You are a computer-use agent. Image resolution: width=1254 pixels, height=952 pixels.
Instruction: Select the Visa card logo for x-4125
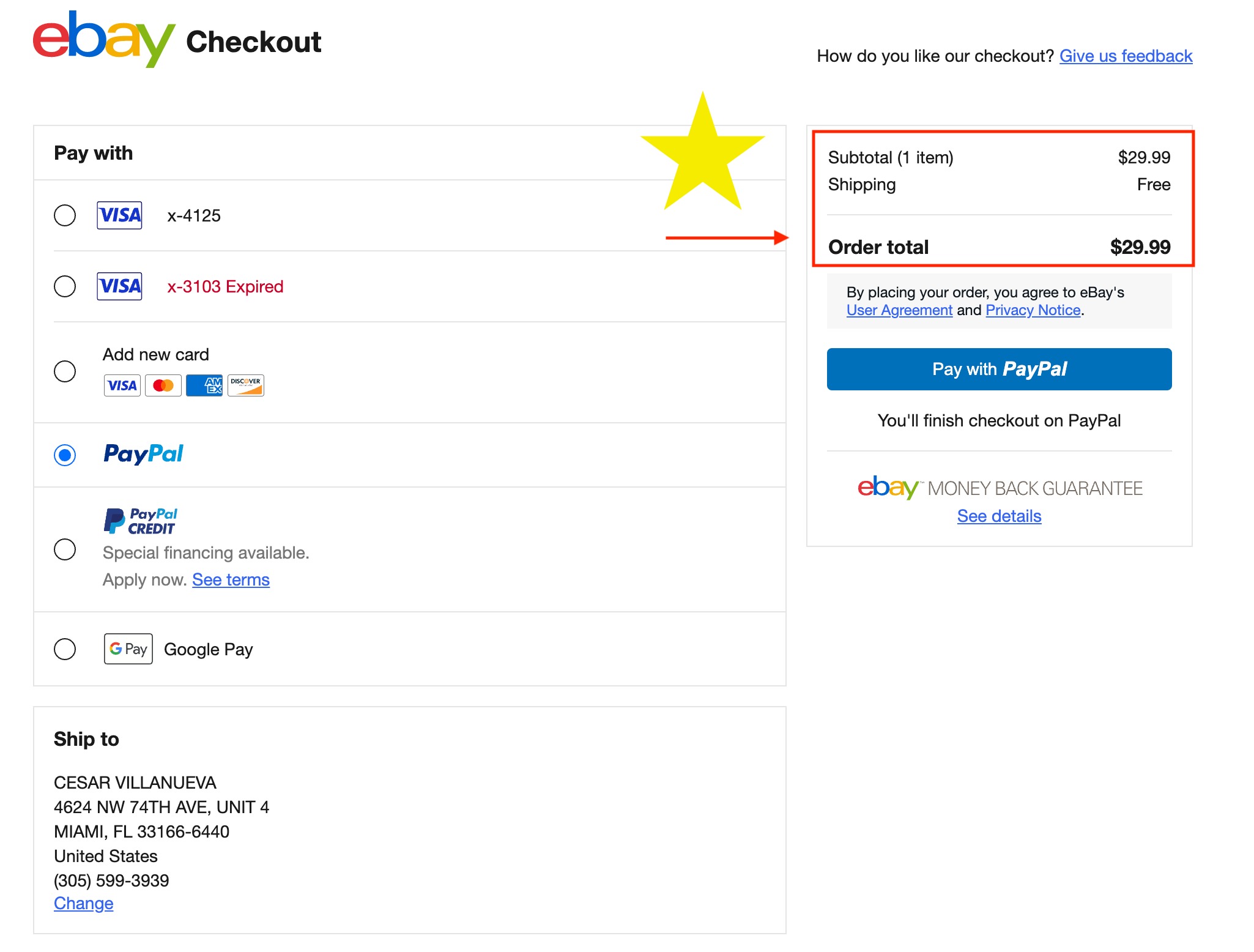(119, 215)
